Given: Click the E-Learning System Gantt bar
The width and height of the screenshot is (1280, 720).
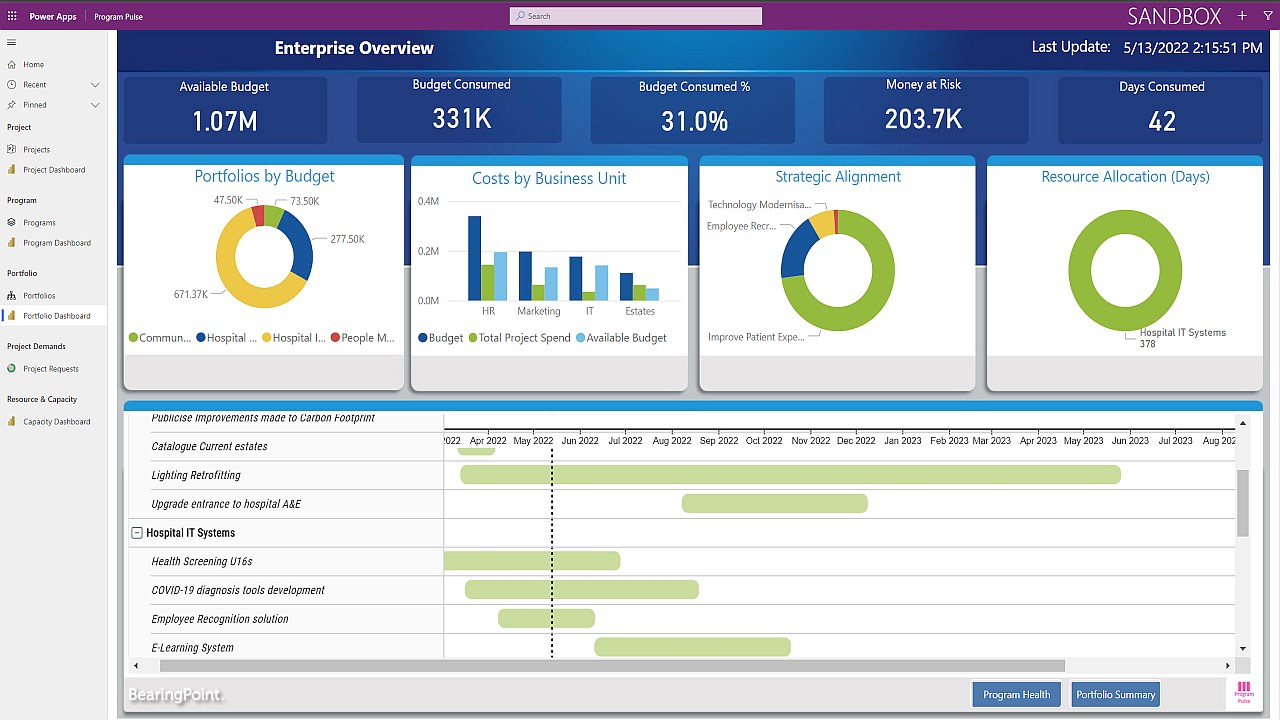Looking at the screenshot, I should point(692,648).
